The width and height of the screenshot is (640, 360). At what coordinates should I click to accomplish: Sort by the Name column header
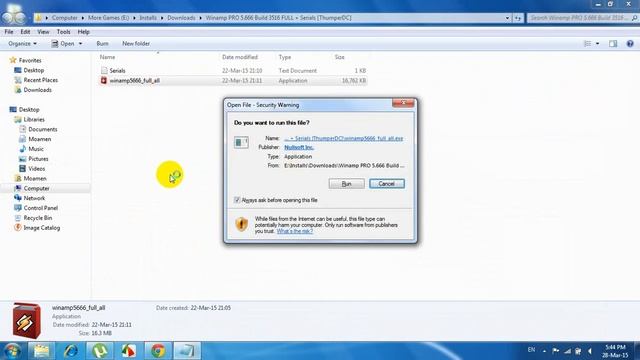click(107, 57)
